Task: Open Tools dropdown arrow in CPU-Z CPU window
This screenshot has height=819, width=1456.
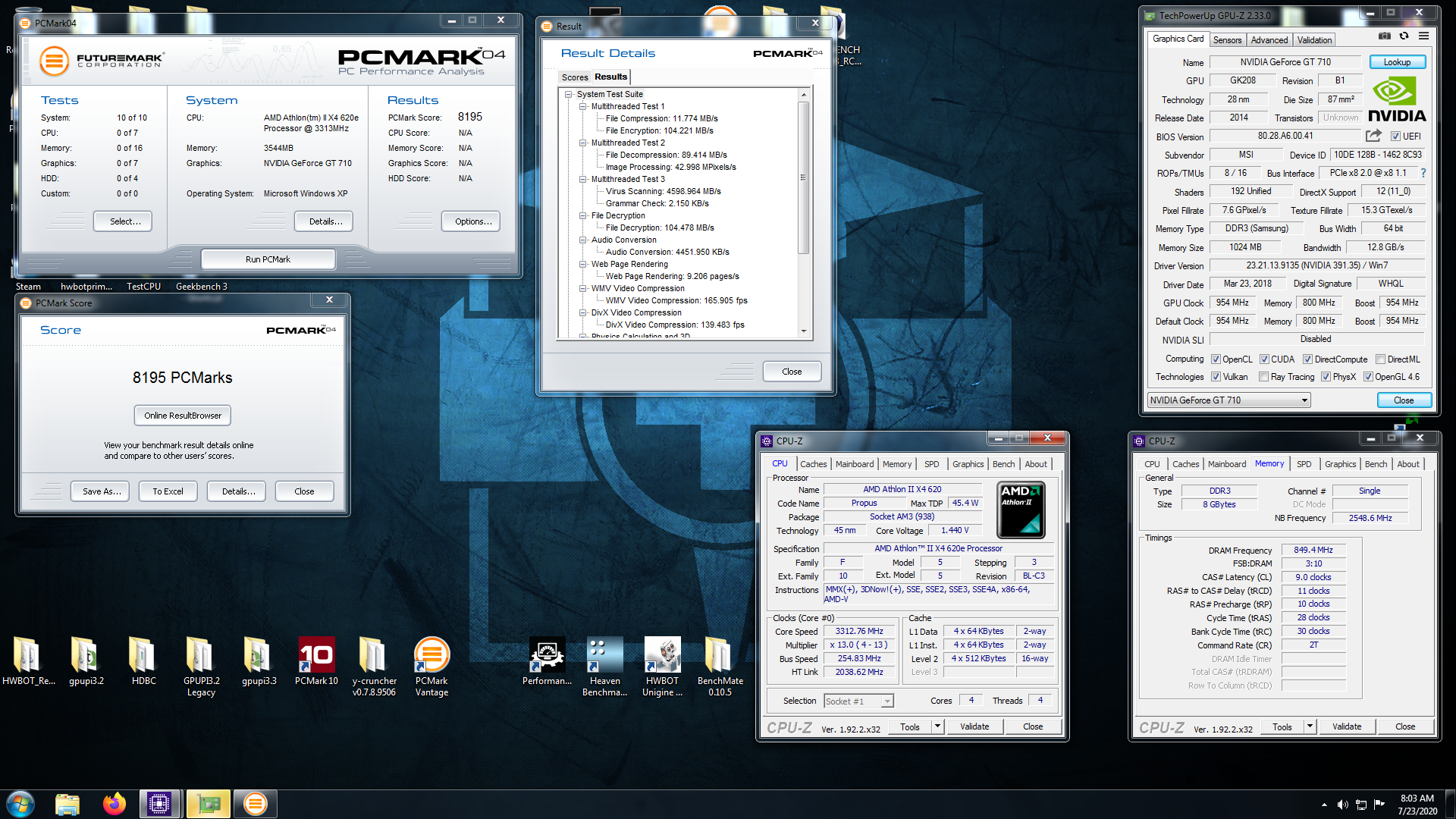Action: tap(937, 726)
